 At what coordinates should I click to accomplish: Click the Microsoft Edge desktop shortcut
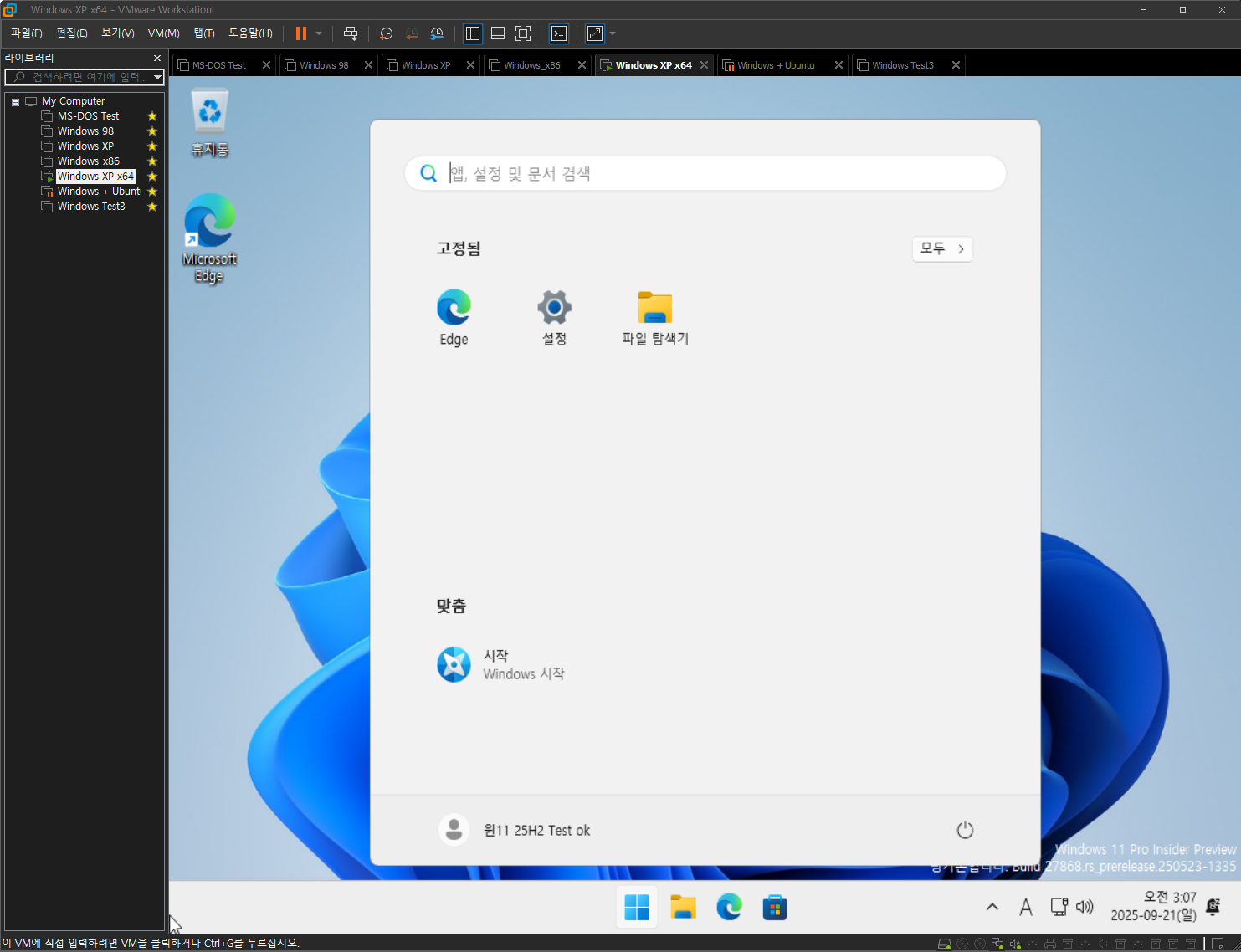[x=209, y=238]
